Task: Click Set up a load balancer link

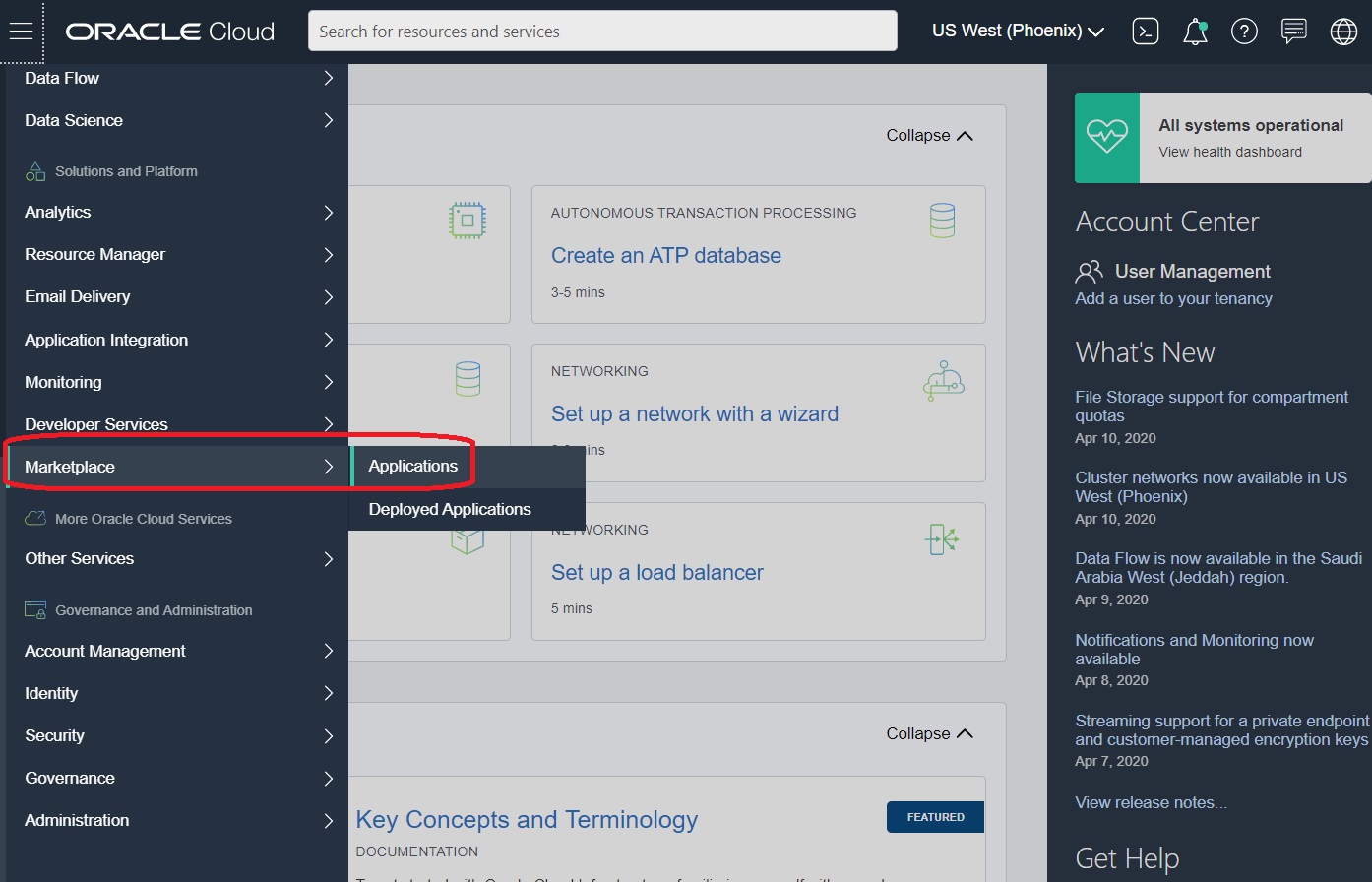Action: coord(657,572)
